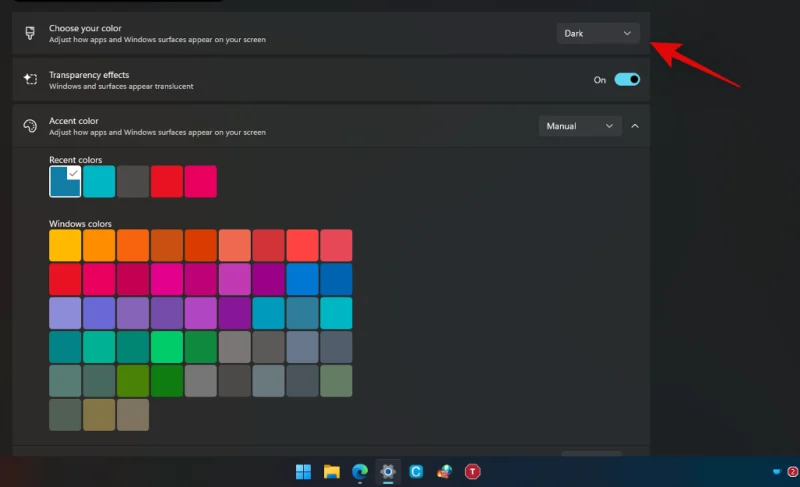Choose the salmon coral swatch in Windows colors
The image size is (800, 487).
pos(235,245)
